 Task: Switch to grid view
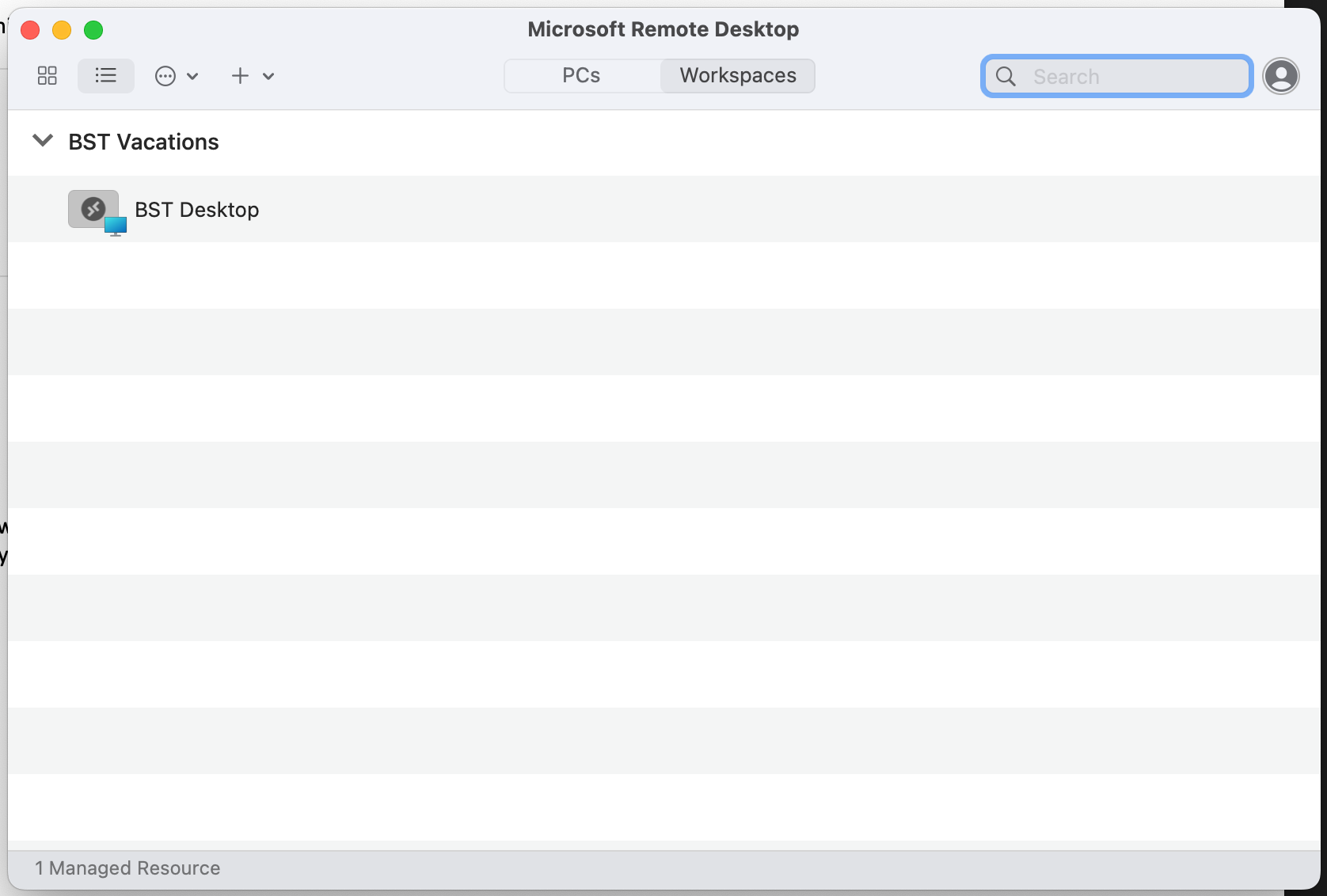tap(48, 76)
